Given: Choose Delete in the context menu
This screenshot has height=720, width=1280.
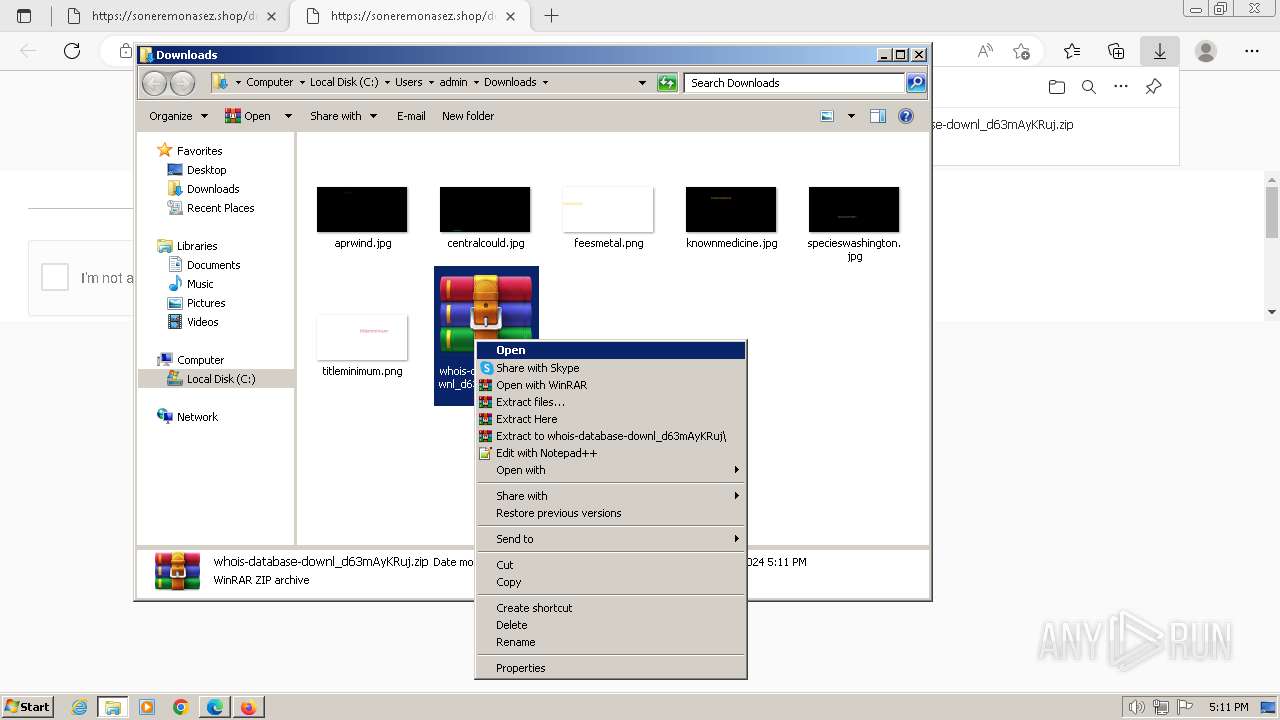Looking at the screenshot, I should (x=610, y=625).
